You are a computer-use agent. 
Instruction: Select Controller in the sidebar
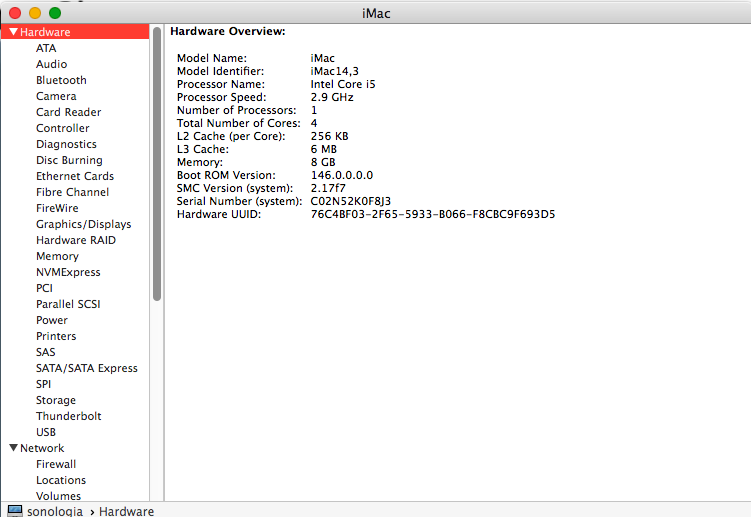[x=63, y=128]
